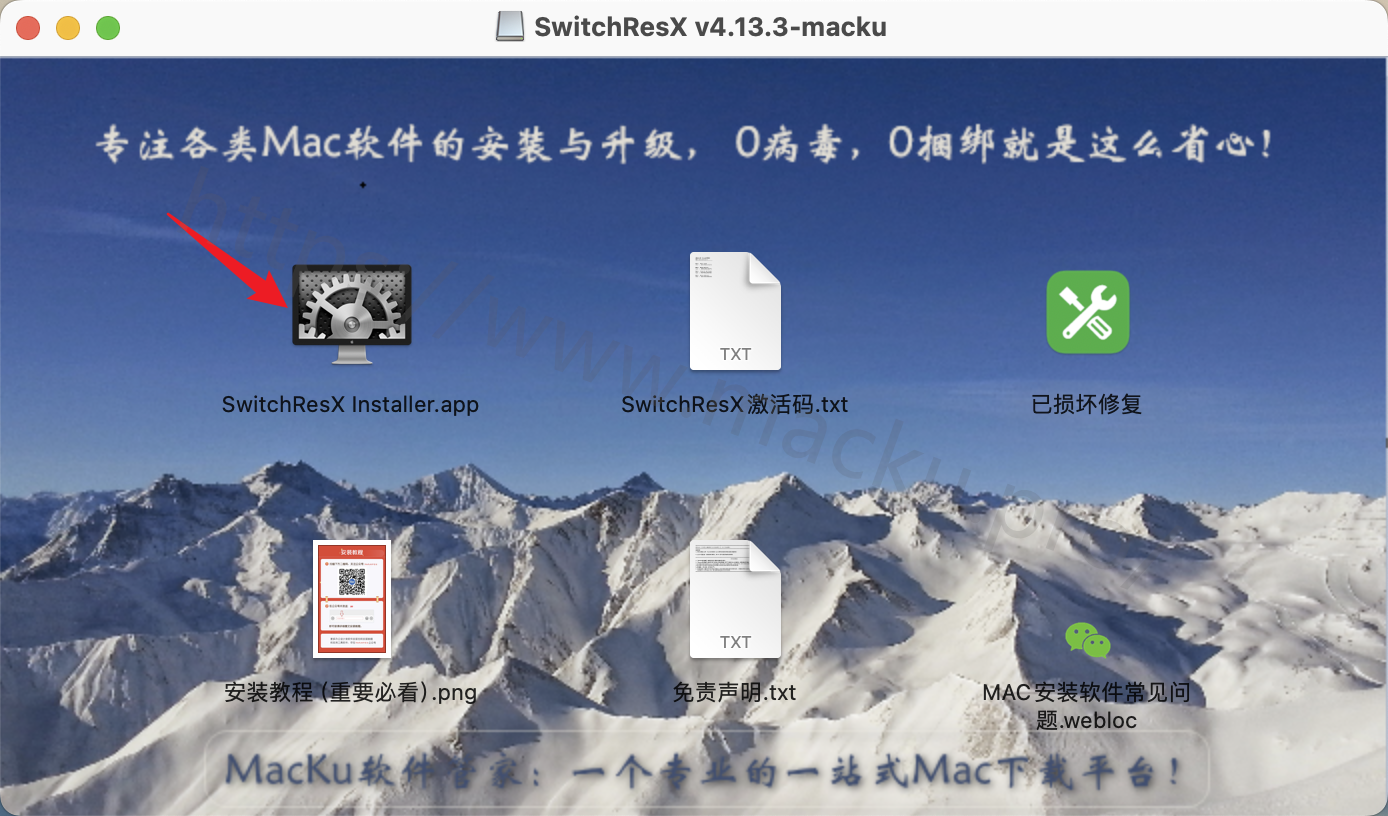Select the SwitchResX激活码.txt file icon
The width and height of the screenshot is (1388, 816).
point(735,311)
